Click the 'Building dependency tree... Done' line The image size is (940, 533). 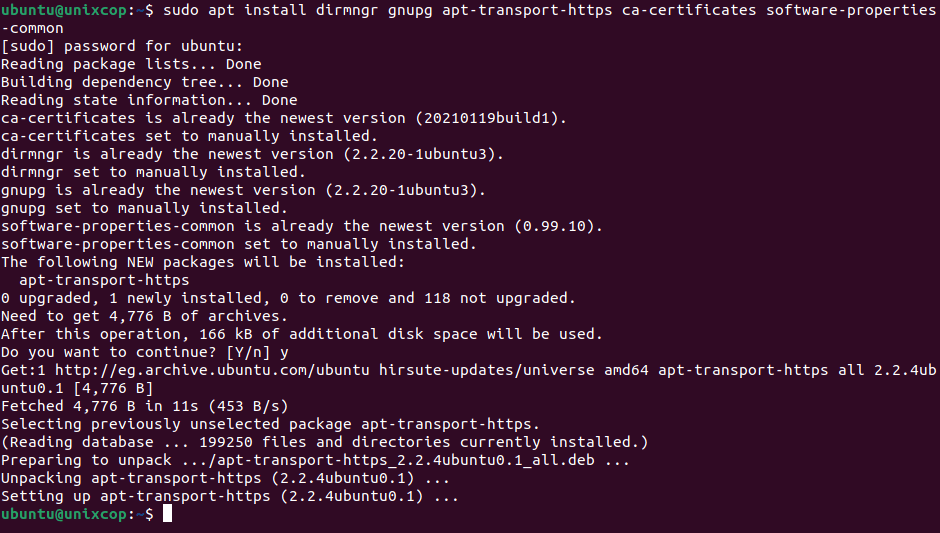(144, 82)
